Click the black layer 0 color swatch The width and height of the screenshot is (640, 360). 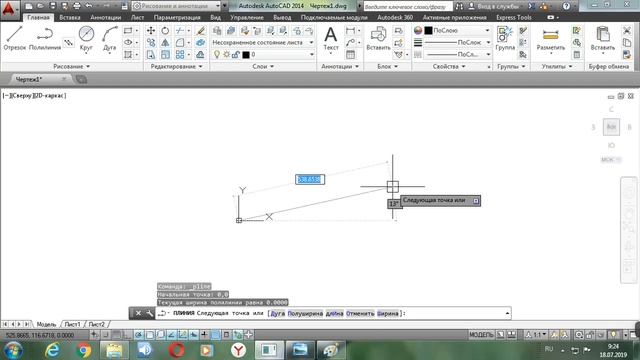tap(246, 55)
